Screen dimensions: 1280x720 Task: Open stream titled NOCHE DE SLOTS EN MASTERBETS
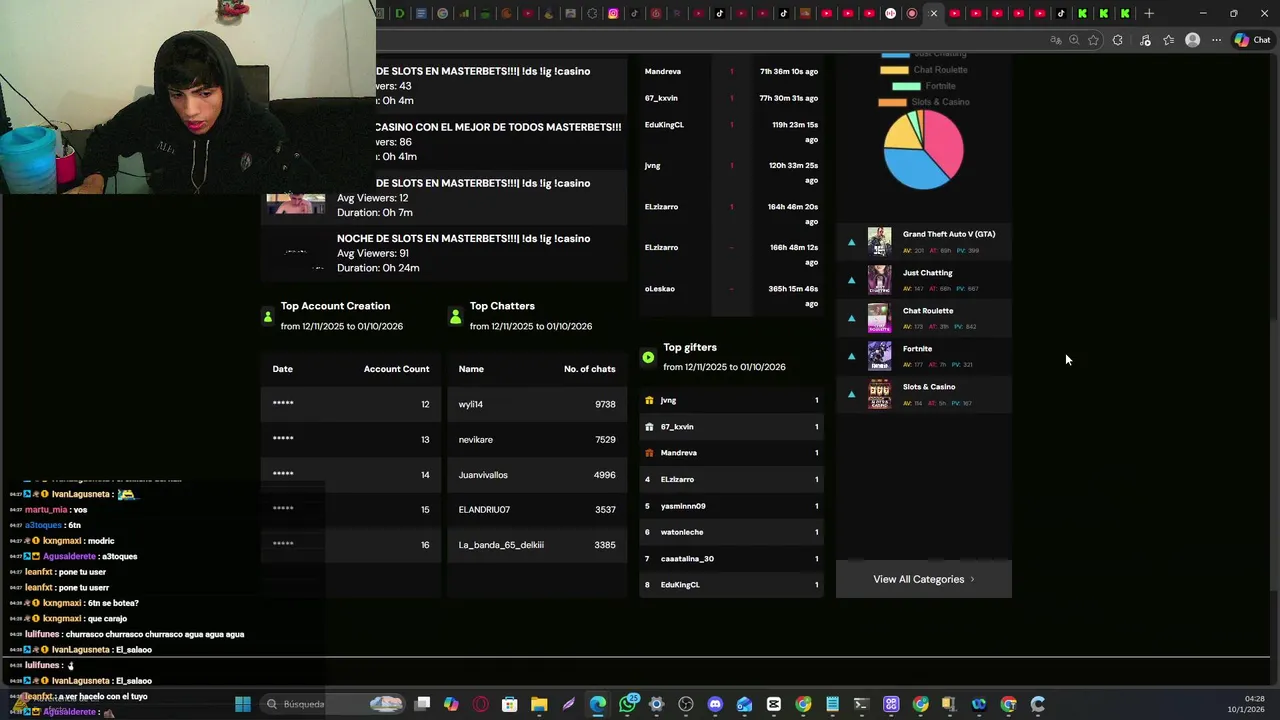pyautogui.click(x=463, y=238)
